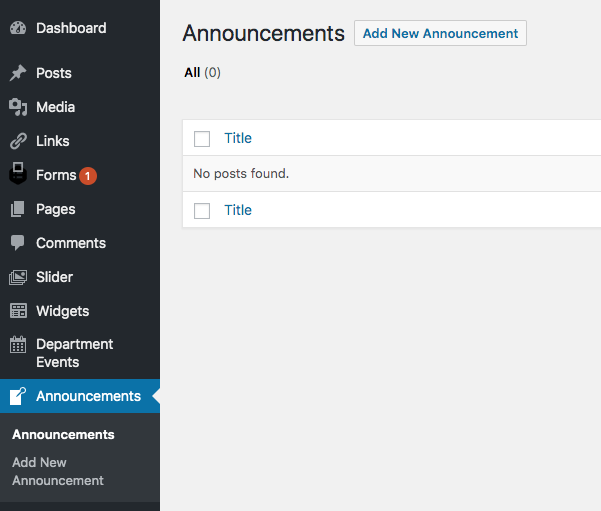Click the Slider images icon
601x511 pixels.
tap(18, 277)
